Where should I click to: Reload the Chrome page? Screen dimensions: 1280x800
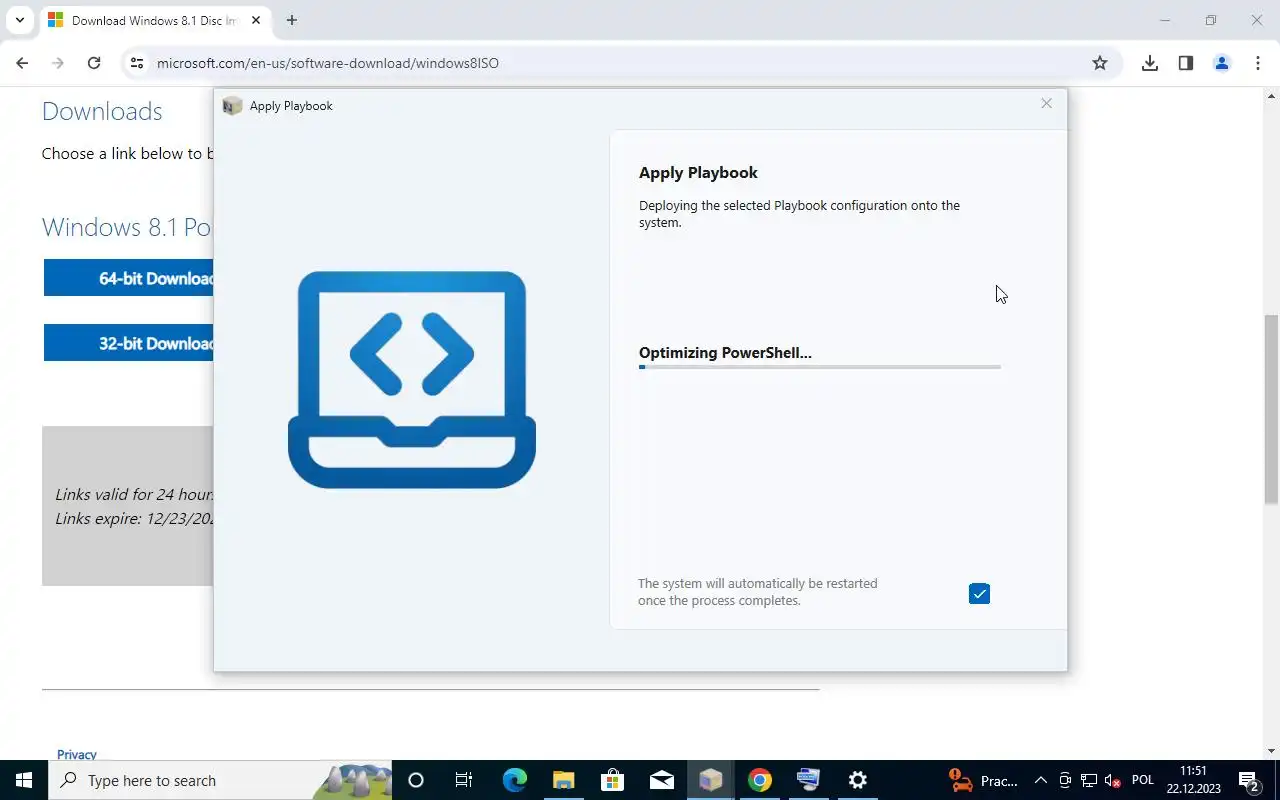coord(94,63)
